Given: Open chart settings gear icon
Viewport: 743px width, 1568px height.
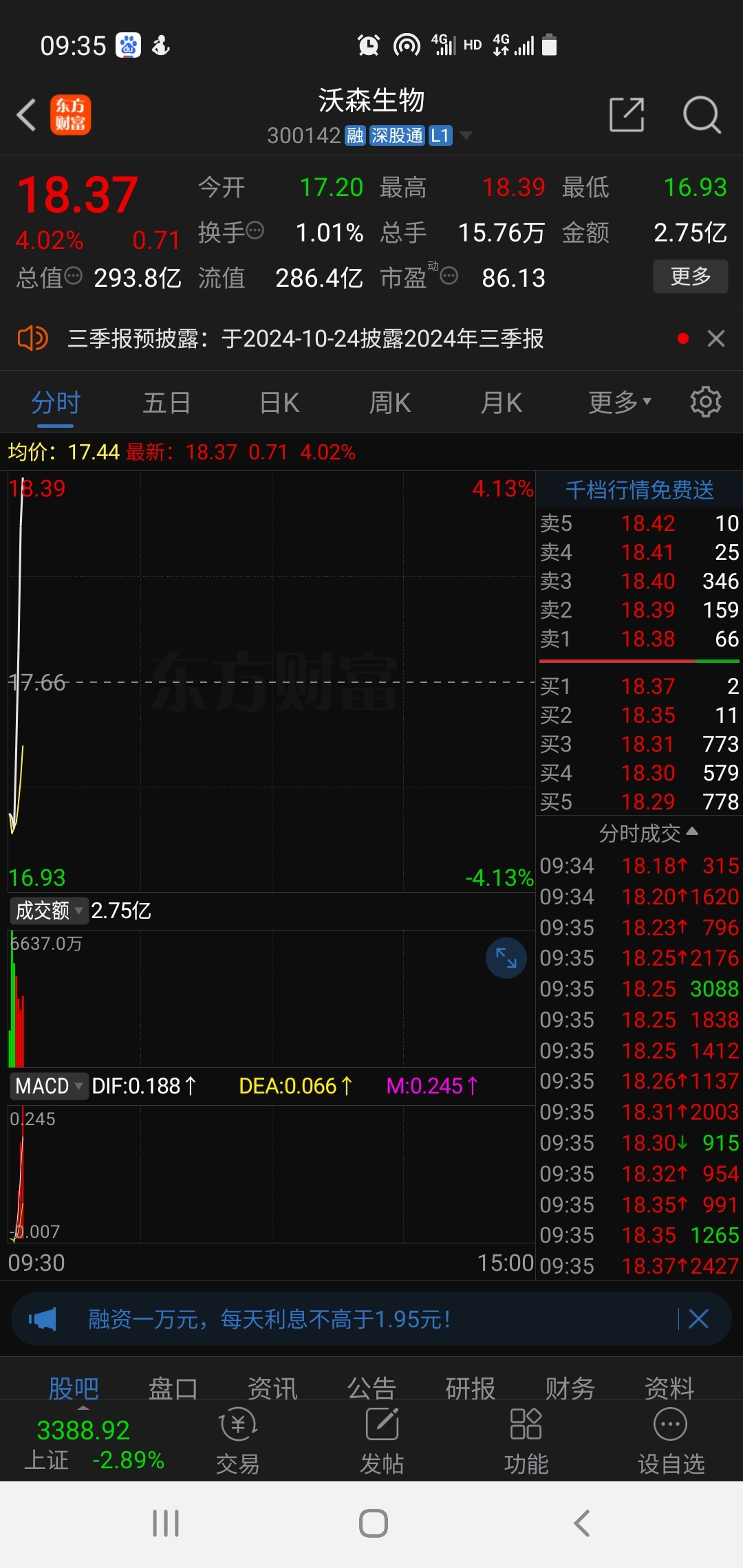Looking at the screenshot, I should click(706, 402).
